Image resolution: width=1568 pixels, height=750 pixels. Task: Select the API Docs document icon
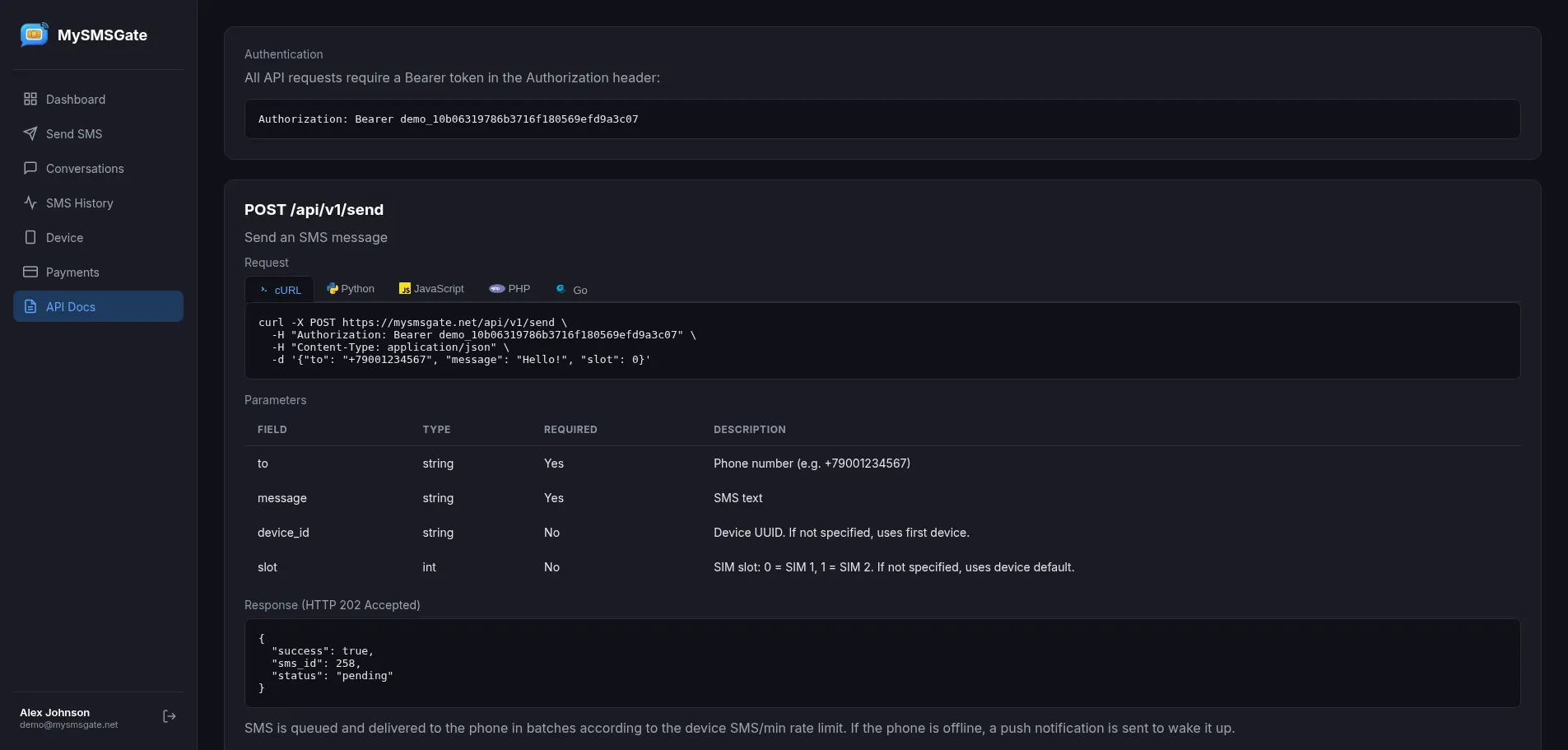[30, 306]
